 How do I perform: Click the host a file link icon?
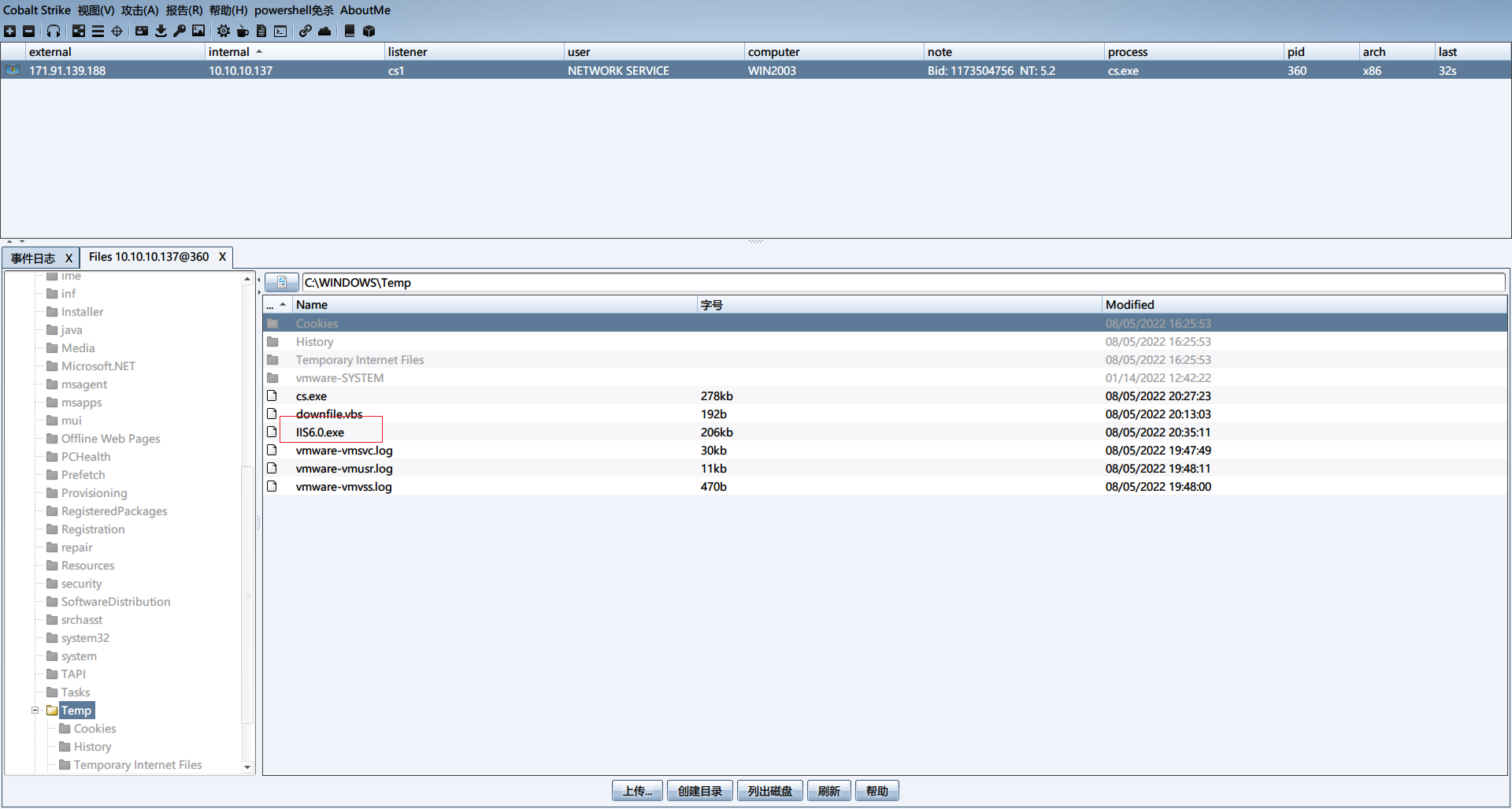[x=305, y=32]
